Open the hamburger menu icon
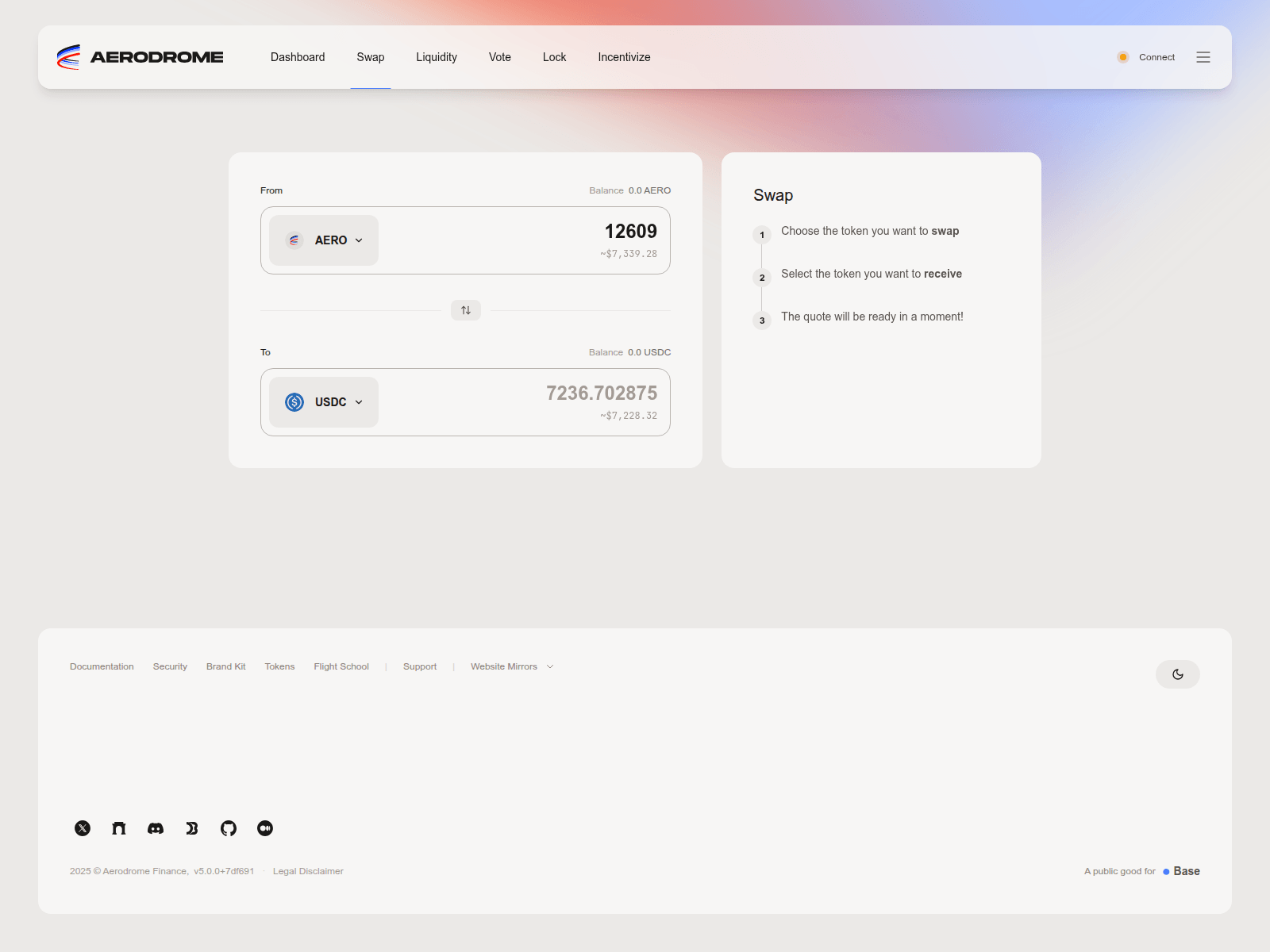Viewport: 1270px width, 952px height. click(1203, 57)
